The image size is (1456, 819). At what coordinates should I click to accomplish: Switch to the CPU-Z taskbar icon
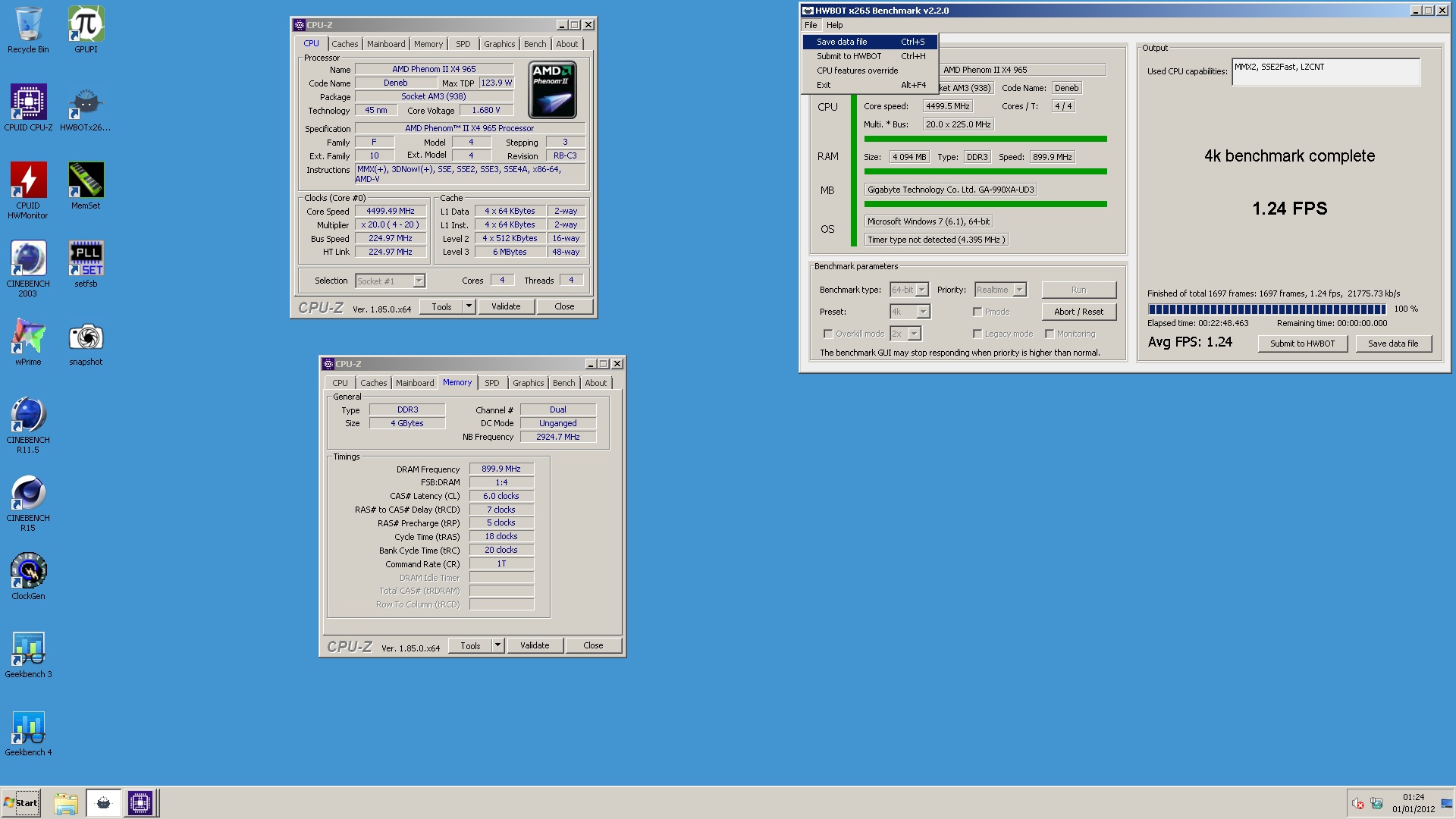point(140,803)
